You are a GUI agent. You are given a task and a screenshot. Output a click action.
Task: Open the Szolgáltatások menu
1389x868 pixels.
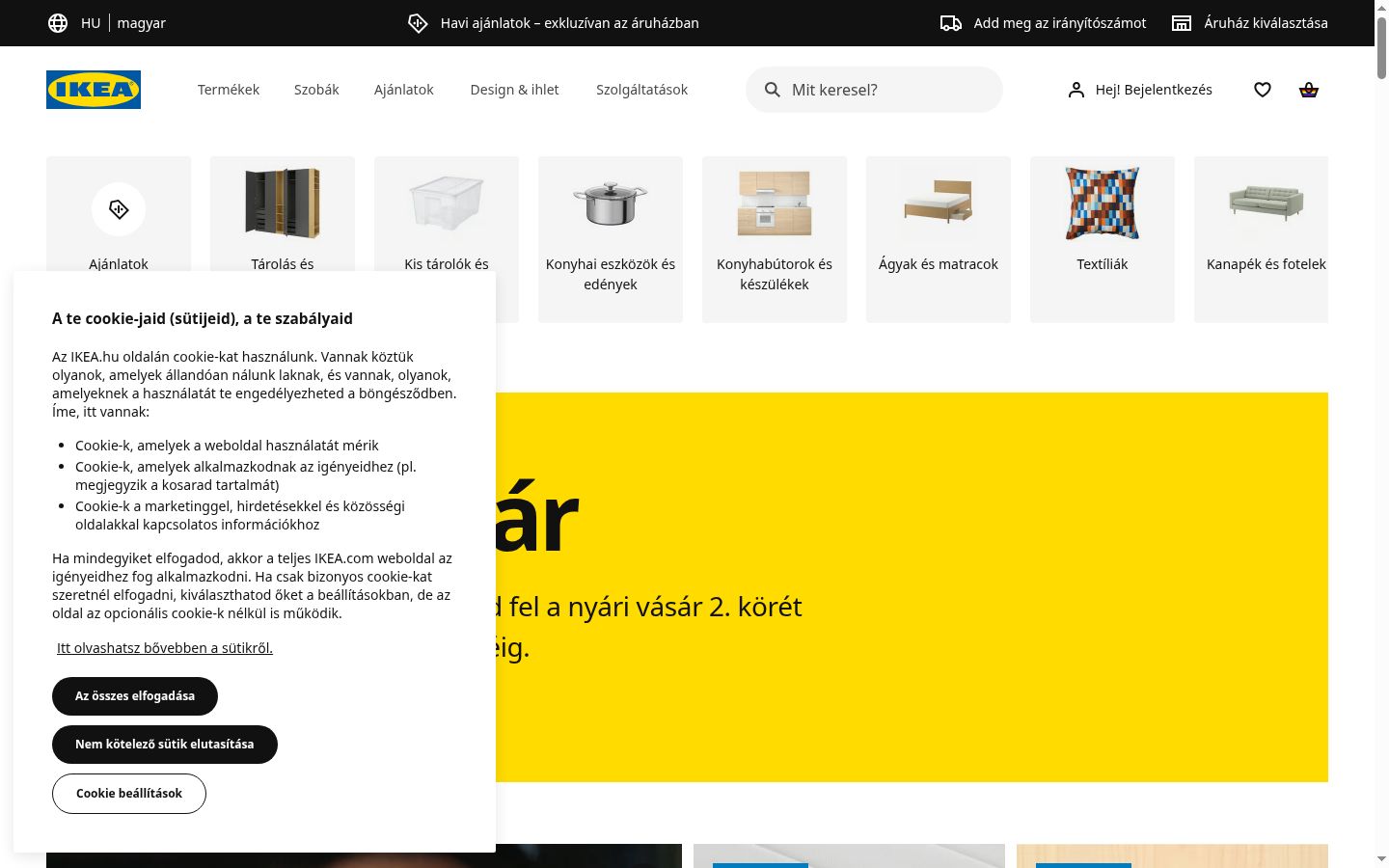point(641,90)
